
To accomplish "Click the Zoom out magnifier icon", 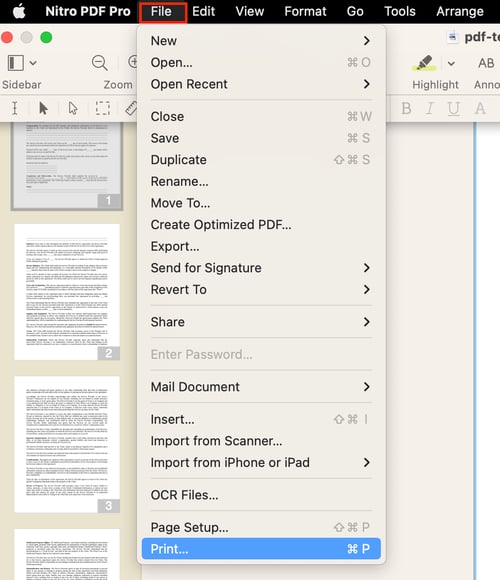I will (99, 63).
